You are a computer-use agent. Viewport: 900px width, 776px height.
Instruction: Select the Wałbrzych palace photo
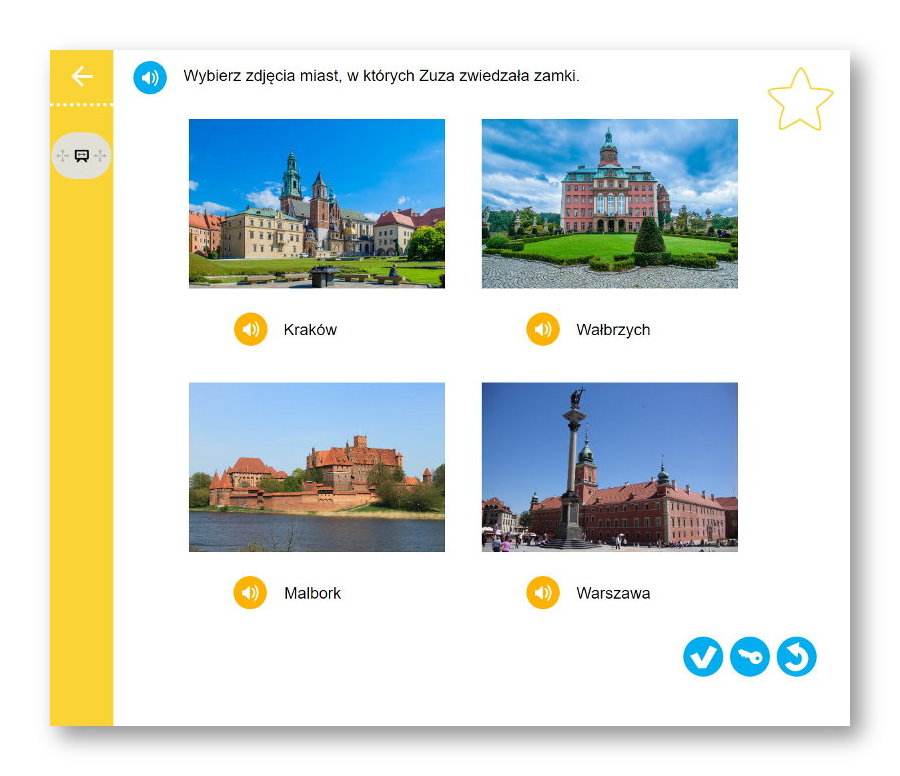coord(610,204)
